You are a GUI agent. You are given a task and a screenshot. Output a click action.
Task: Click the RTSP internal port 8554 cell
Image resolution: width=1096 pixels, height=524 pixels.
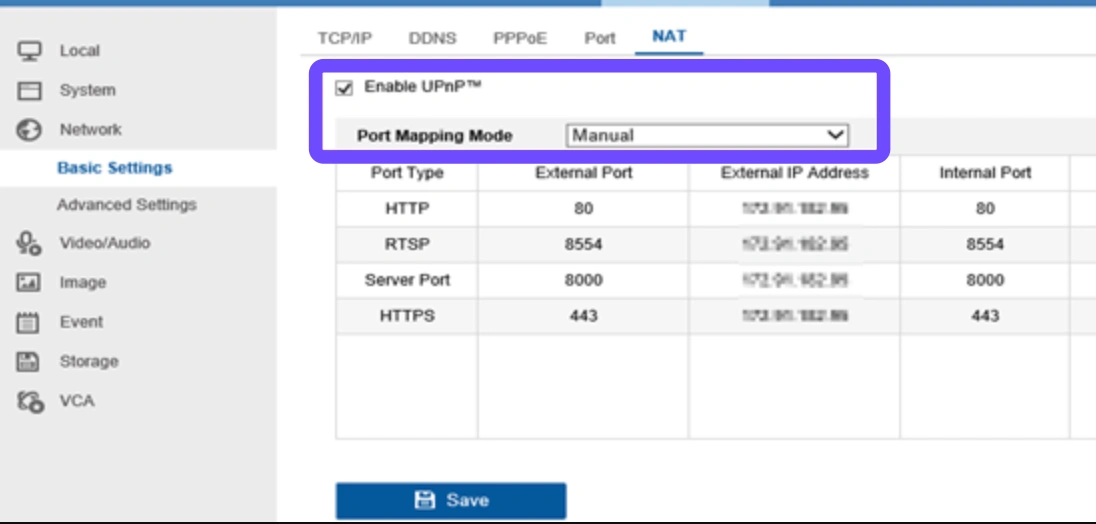pos(985,245)
